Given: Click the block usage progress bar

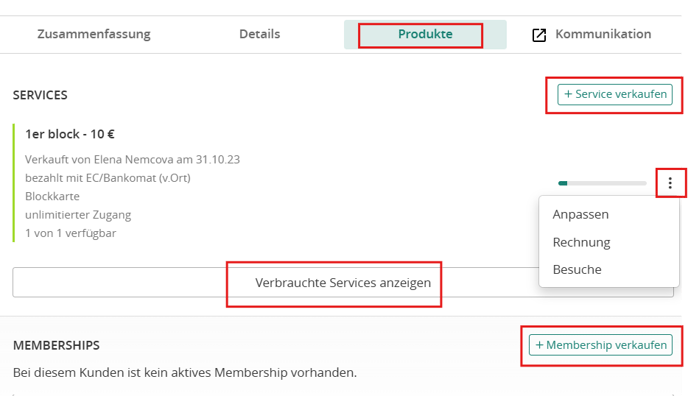Looking at the screenshot, I should (602, 183).
